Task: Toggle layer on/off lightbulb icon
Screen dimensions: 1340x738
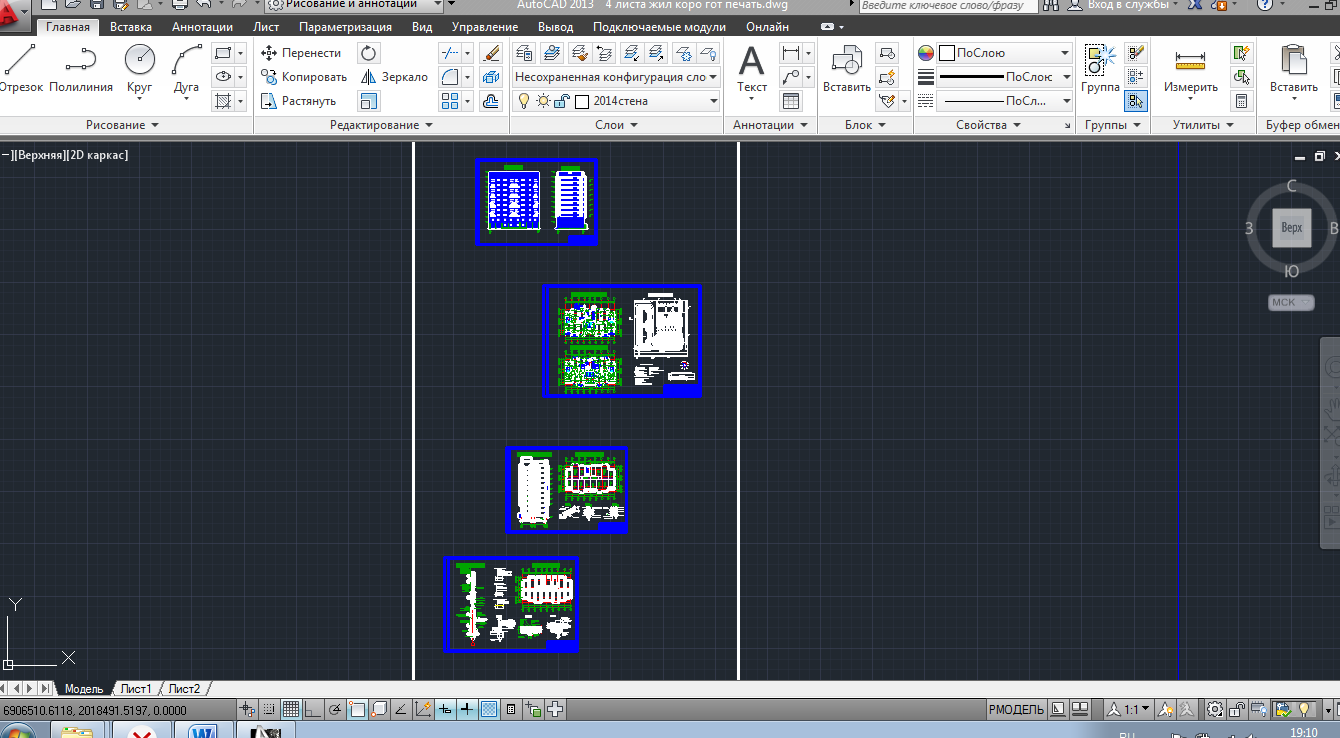Action: click(523, 101)
